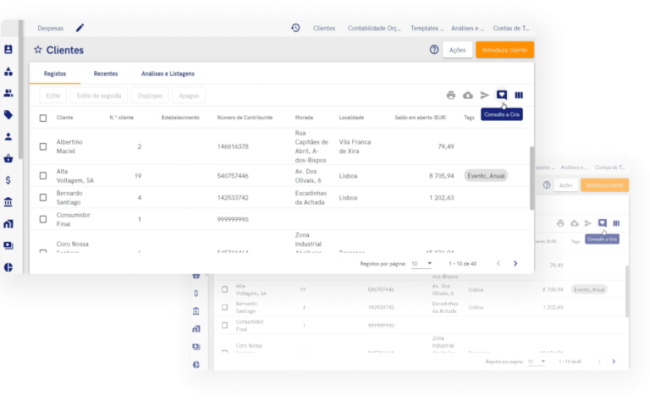Open the Clientes top bar tab
650x406 pixels.
(x=324, y=28)
